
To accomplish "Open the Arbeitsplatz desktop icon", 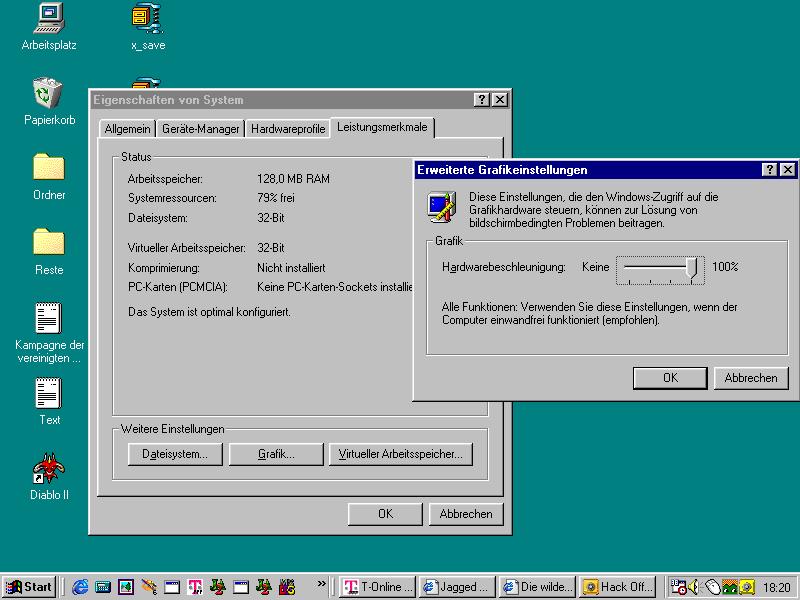I will coord(49,18).
